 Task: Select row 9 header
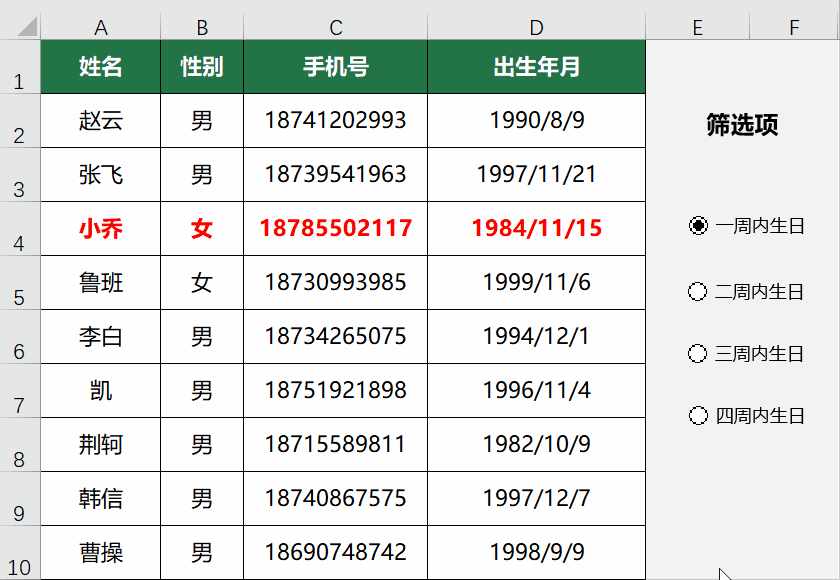tap(20, 499)
